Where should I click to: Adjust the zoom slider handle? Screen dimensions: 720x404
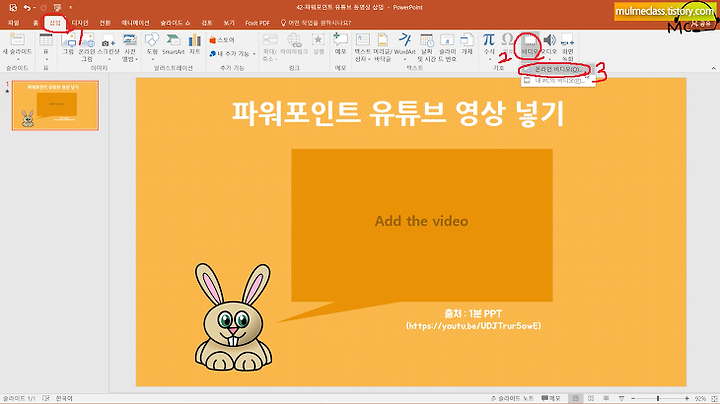point(658,398)
